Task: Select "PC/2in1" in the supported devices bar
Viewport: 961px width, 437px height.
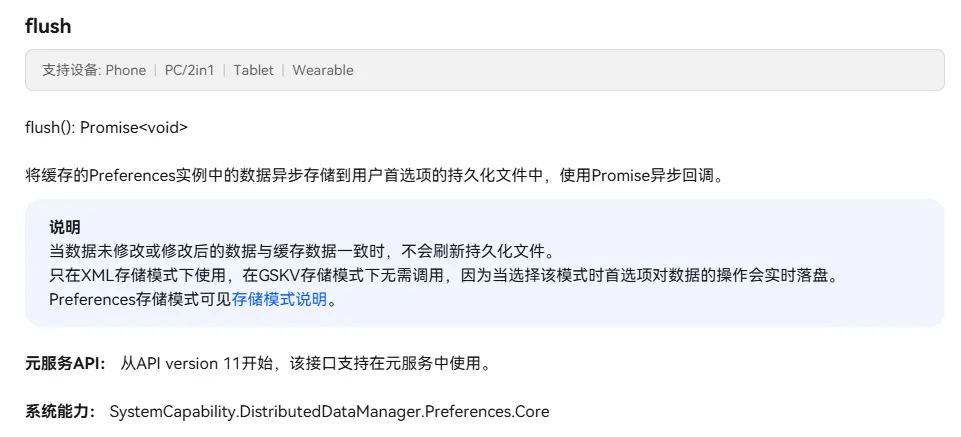Action: [189, 70]
